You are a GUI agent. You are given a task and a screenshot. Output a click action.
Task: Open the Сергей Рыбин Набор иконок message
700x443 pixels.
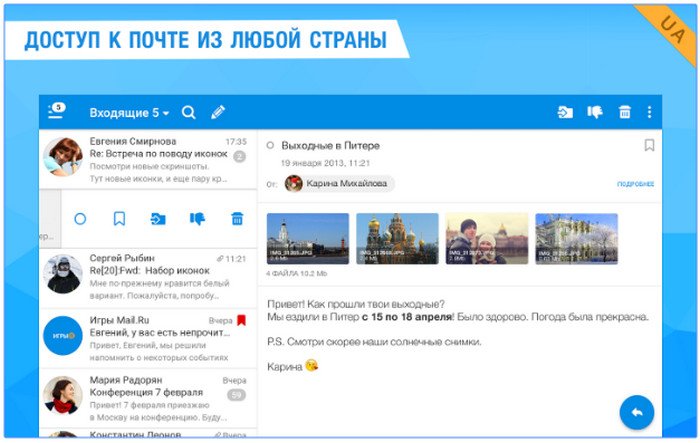(148, 278)
